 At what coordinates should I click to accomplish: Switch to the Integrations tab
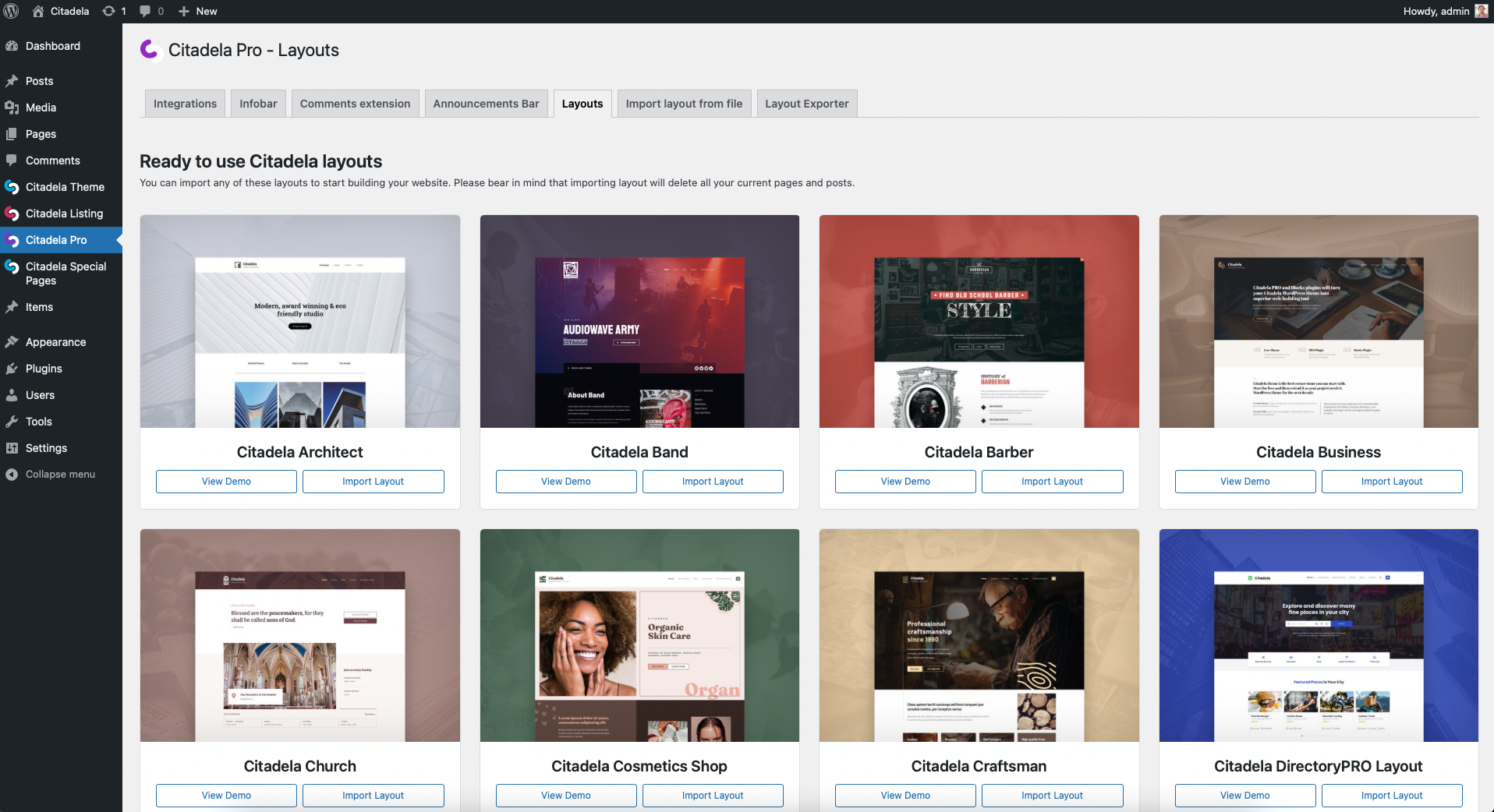[185, 104]
